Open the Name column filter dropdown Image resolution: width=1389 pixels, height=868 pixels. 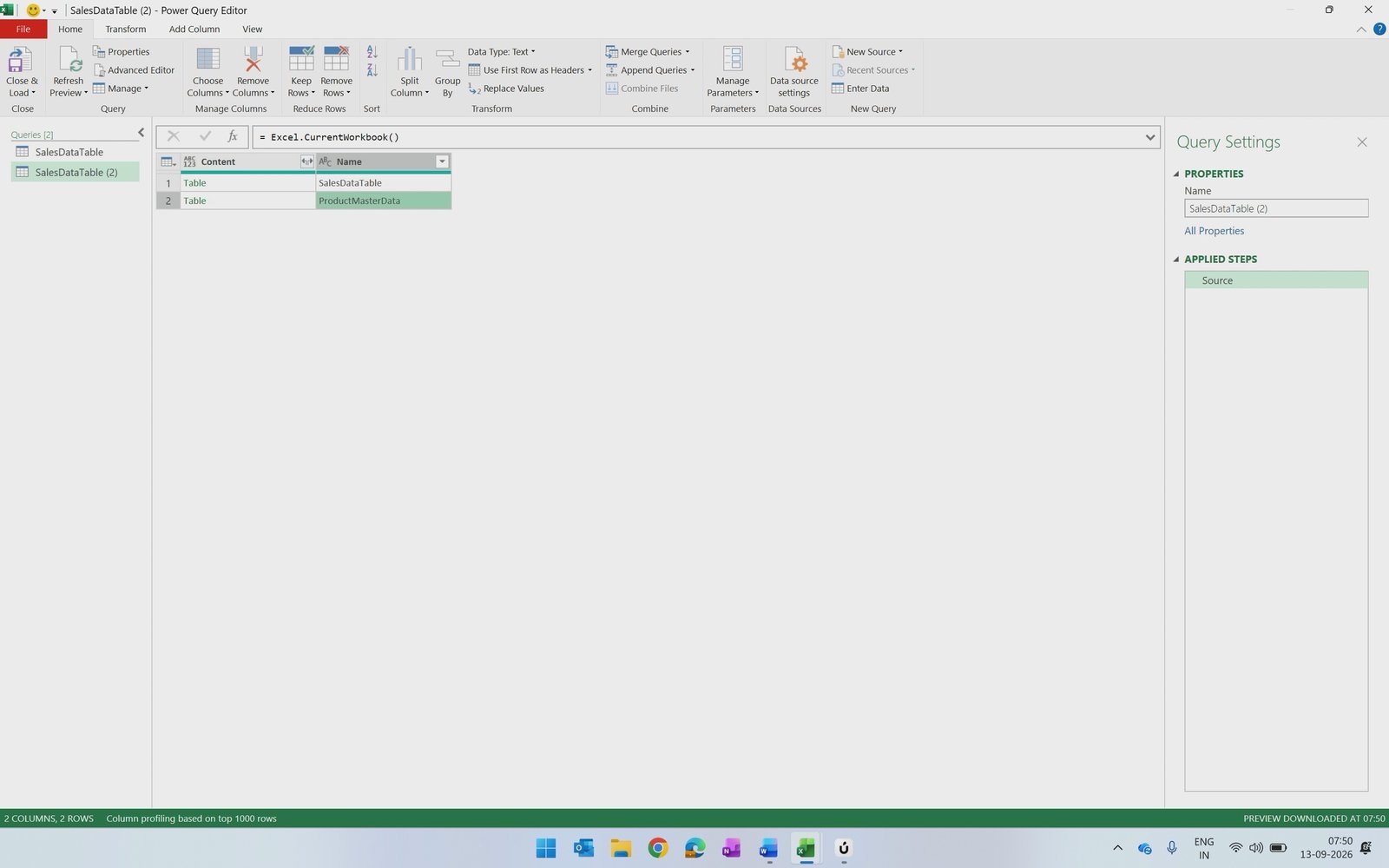click(442, 161)
